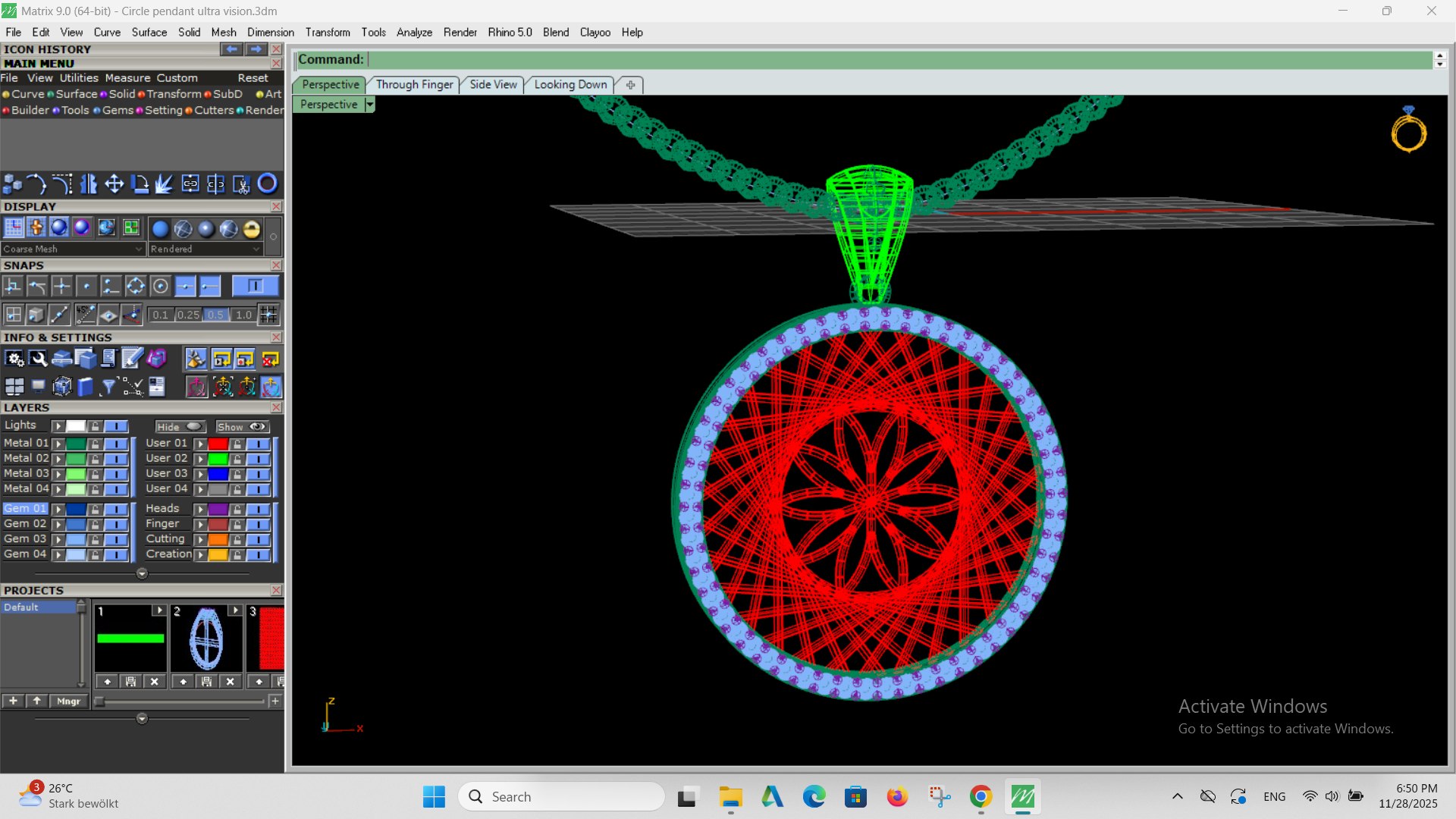Open the notes pencil-and-paper icon
Image resolution: width=1456 pixels, height=819 pixels.
pyautogui.click(x=132, y=359)
